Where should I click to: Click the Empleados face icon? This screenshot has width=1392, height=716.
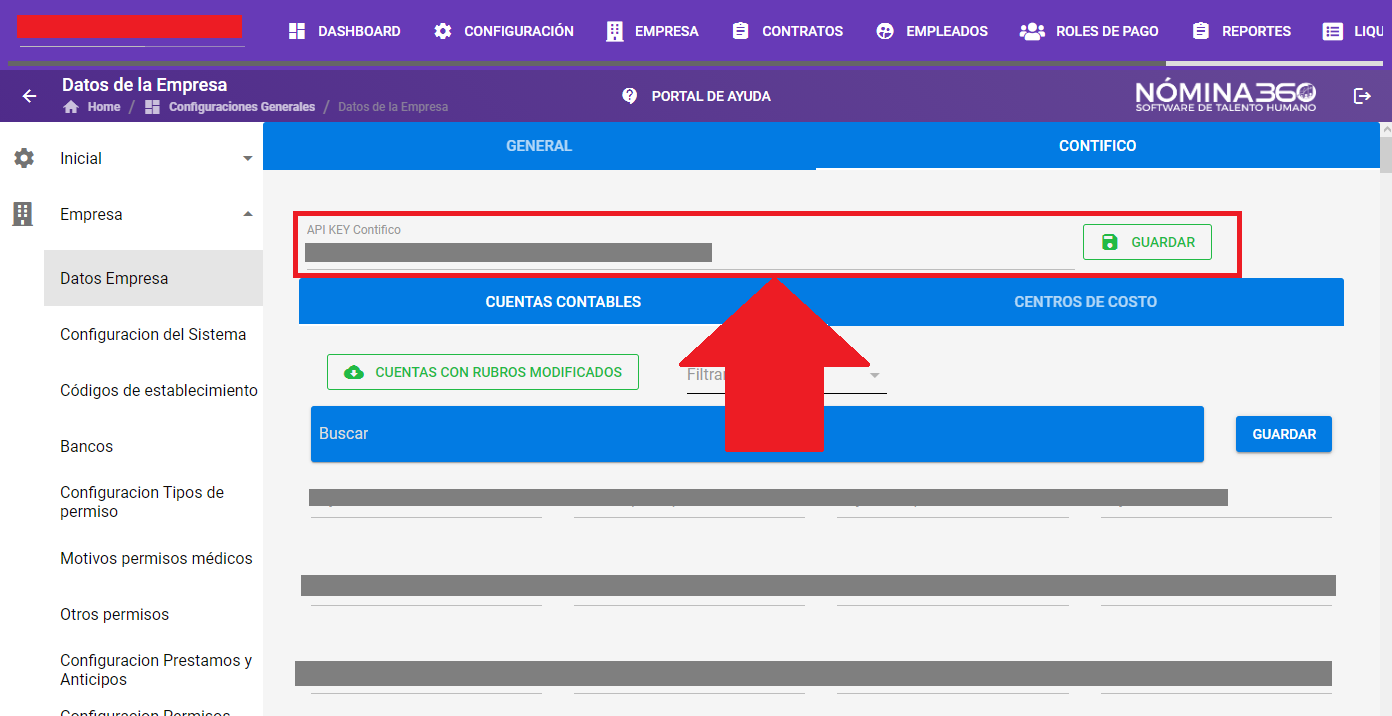pyautogui.click(x=885, y=31)
